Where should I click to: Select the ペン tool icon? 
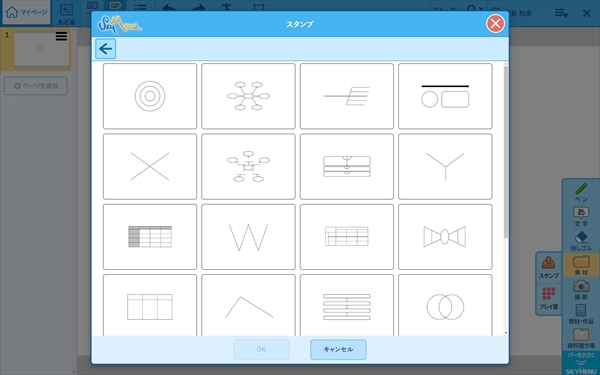pyautogui.click(x=581, y=192)
